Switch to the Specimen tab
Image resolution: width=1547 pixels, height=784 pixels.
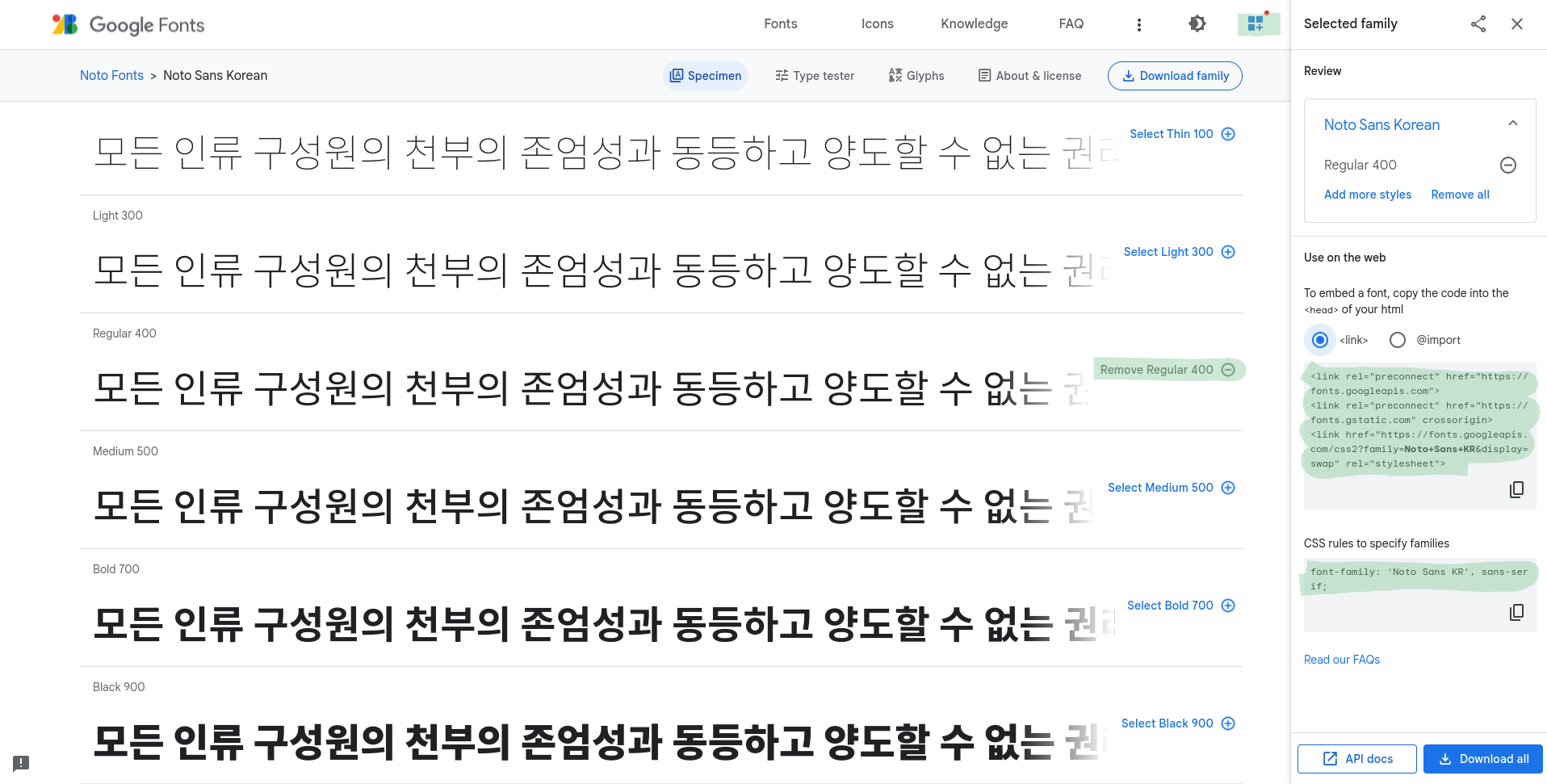pos(706,76)
